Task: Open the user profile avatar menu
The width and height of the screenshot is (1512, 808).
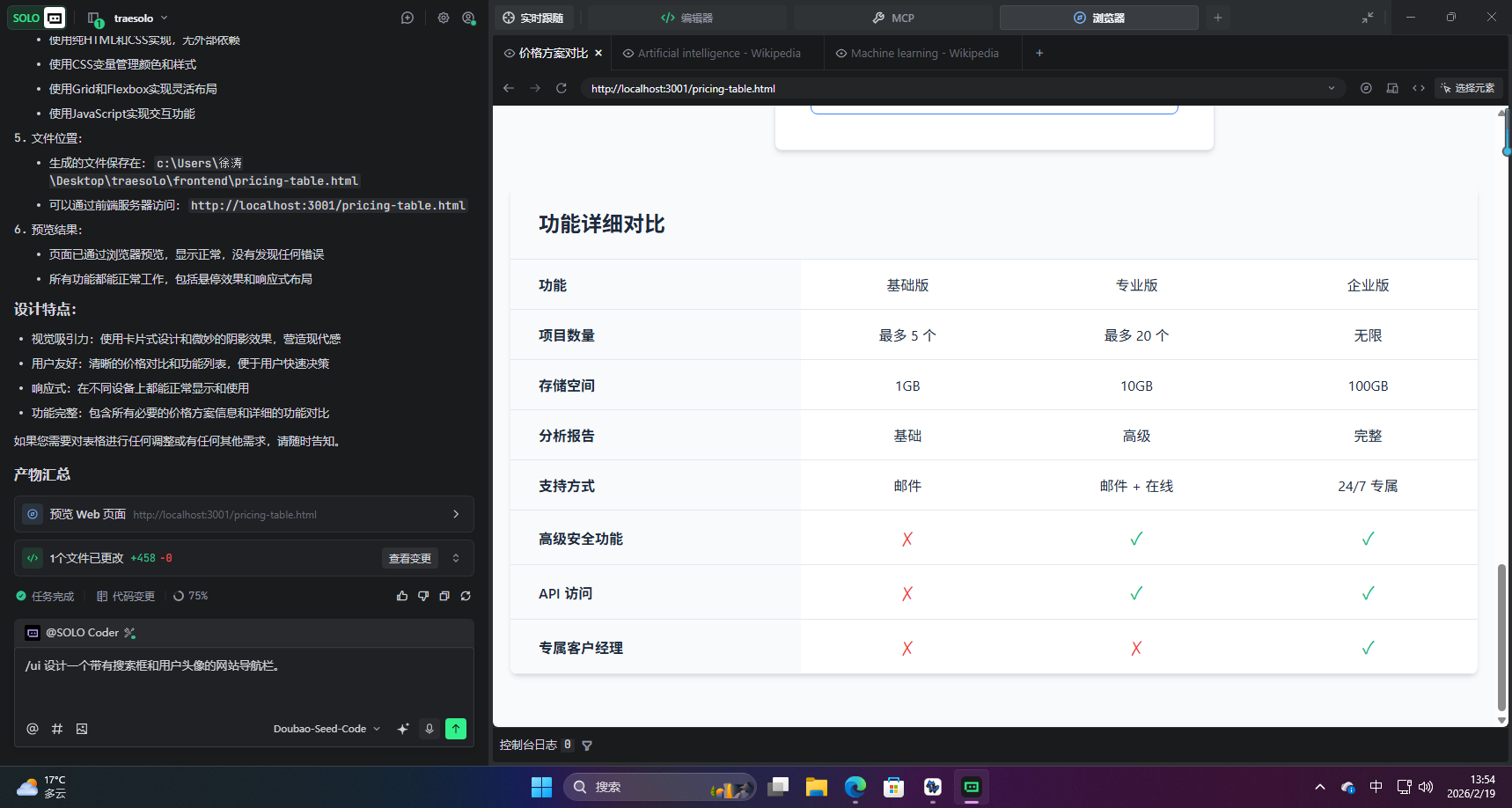Action: pyautogui.click(x=469, y=18)
